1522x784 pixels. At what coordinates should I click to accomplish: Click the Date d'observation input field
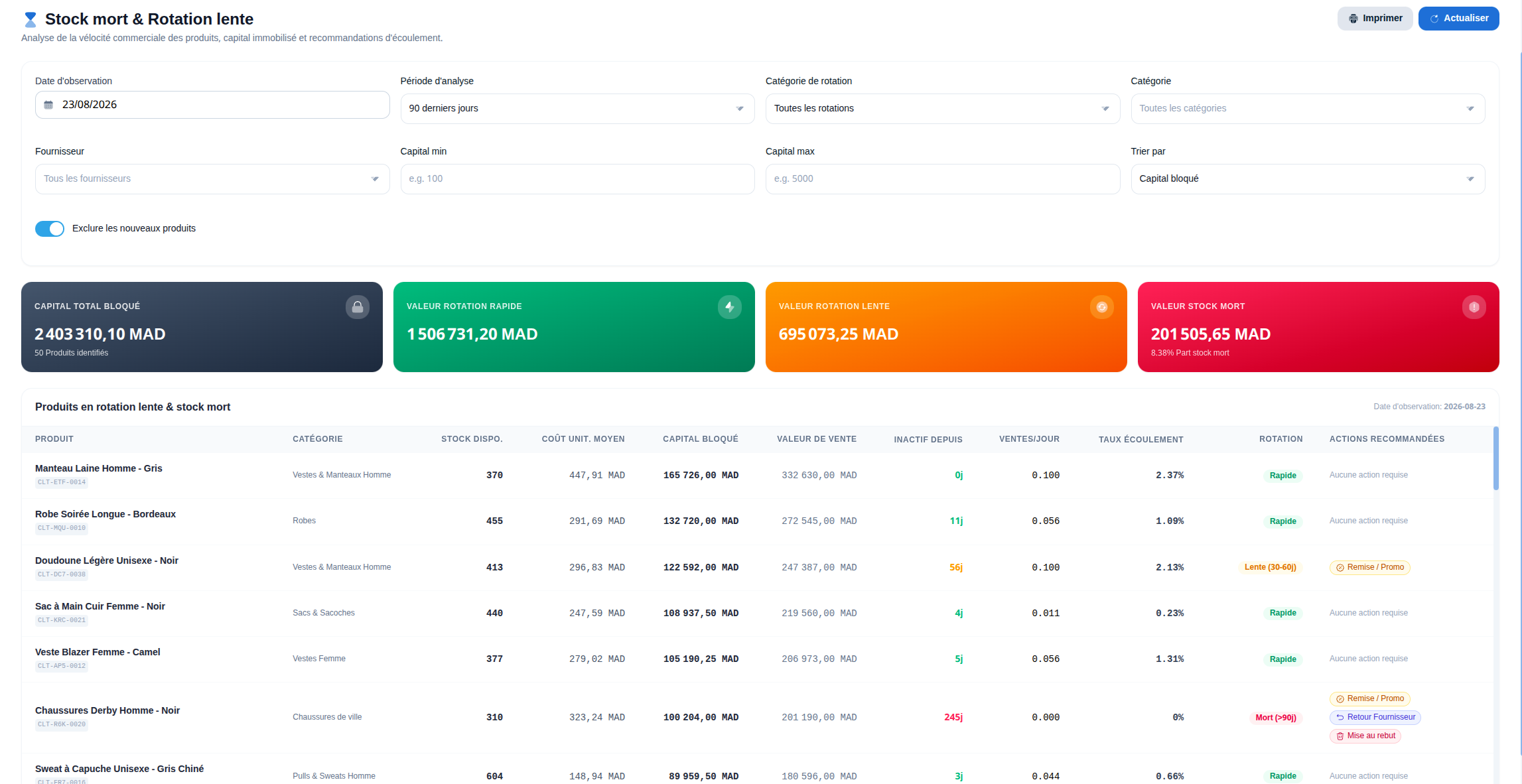pos(212,105)
